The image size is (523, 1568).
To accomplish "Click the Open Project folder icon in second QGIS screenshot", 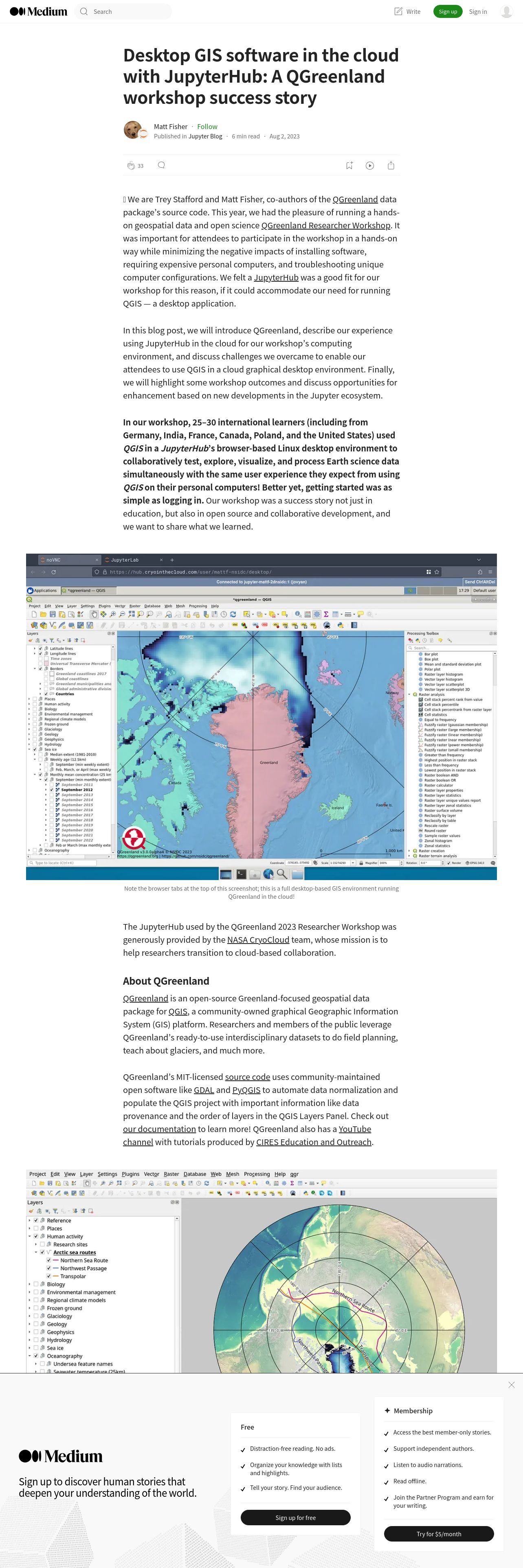I will coord(42,1183).
